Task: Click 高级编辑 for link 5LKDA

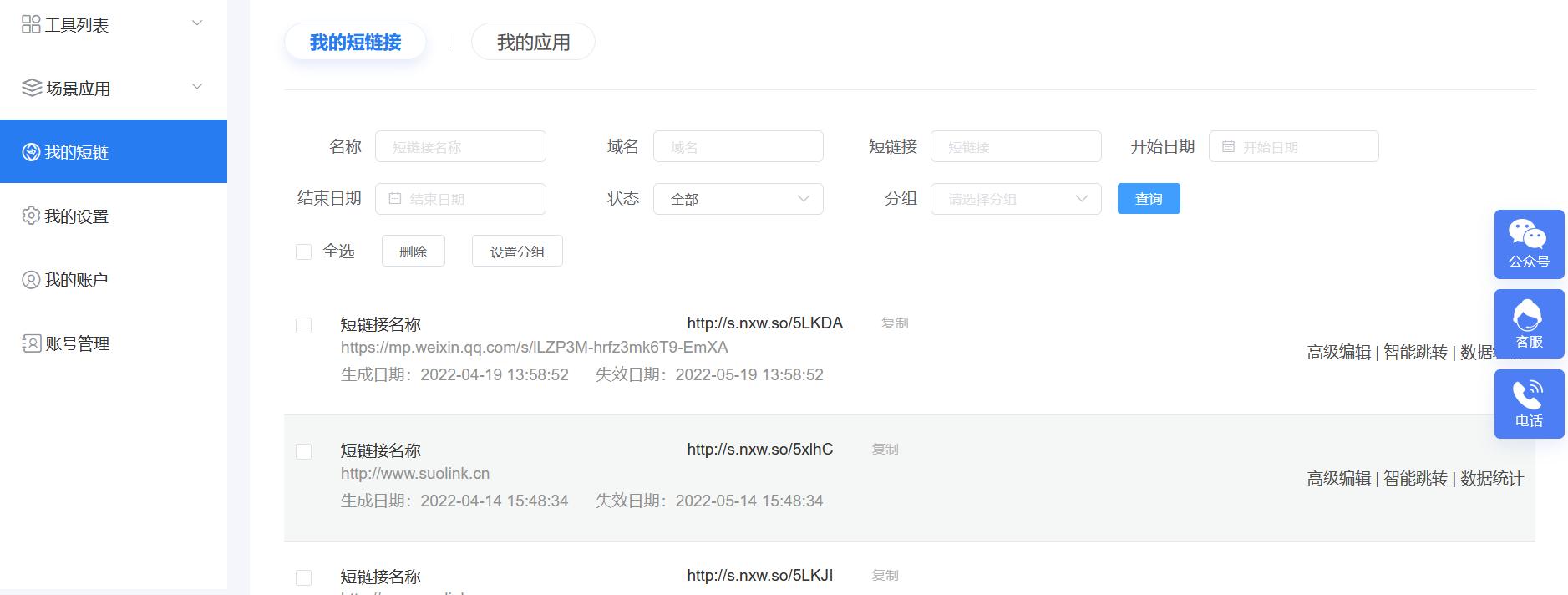Action: pyautogui.click(x=1339, y=352)
